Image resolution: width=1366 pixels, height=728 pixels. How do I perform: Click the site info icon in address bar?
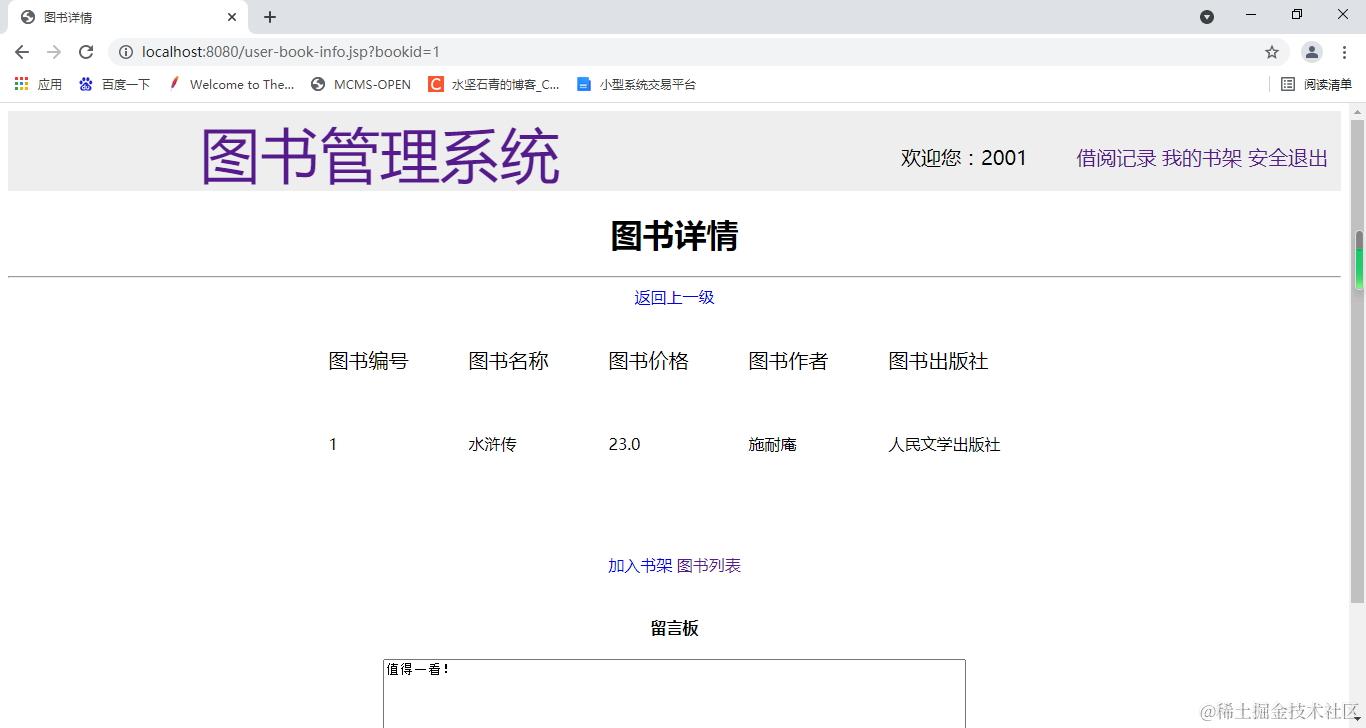point(126,51)
